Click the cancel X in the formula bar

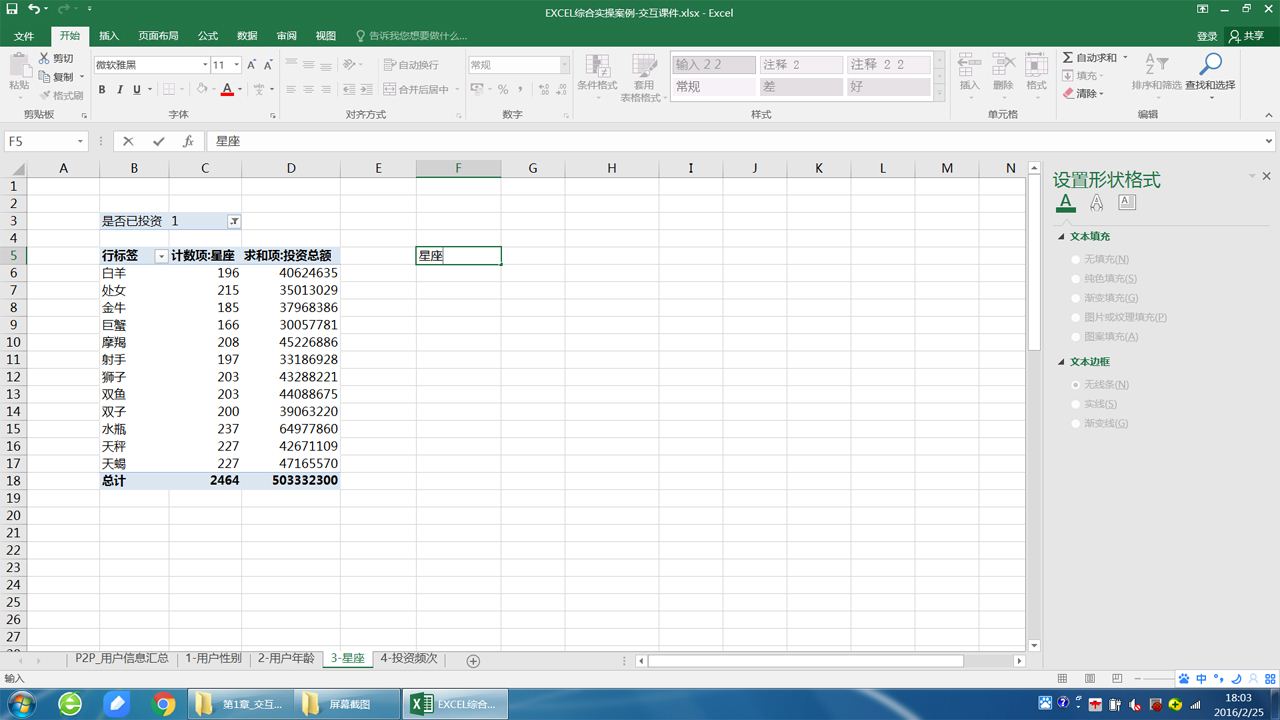128,142
